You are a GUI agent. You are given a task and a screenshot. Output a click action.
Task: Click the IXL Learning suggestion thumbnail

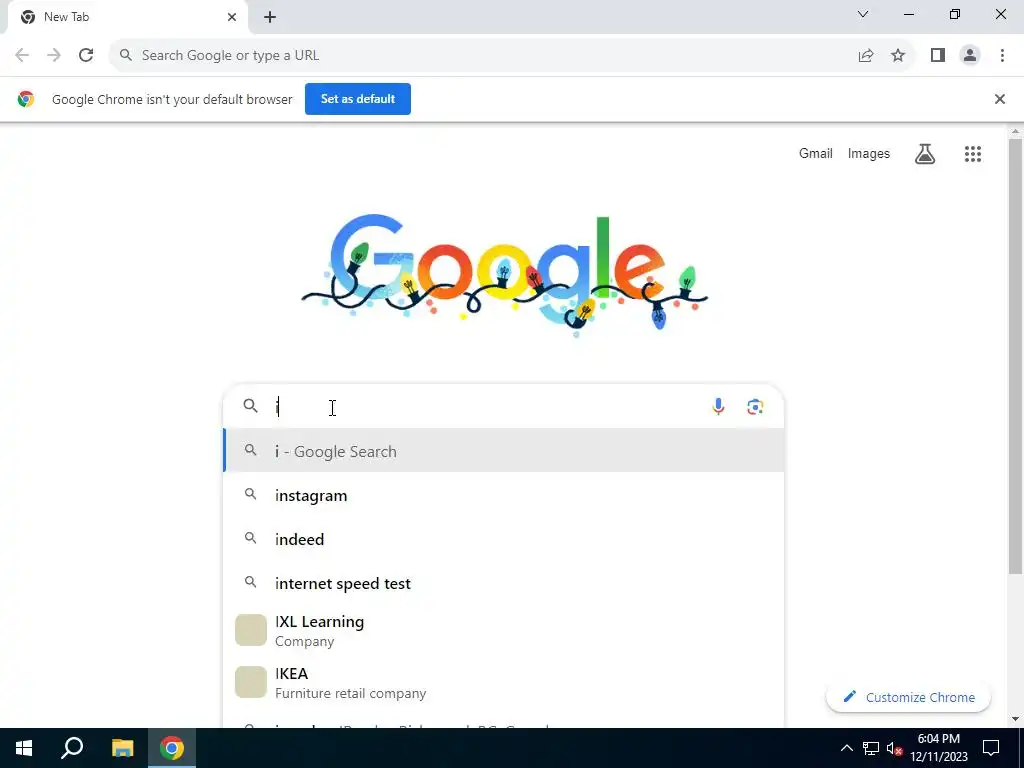coord(251,630)
